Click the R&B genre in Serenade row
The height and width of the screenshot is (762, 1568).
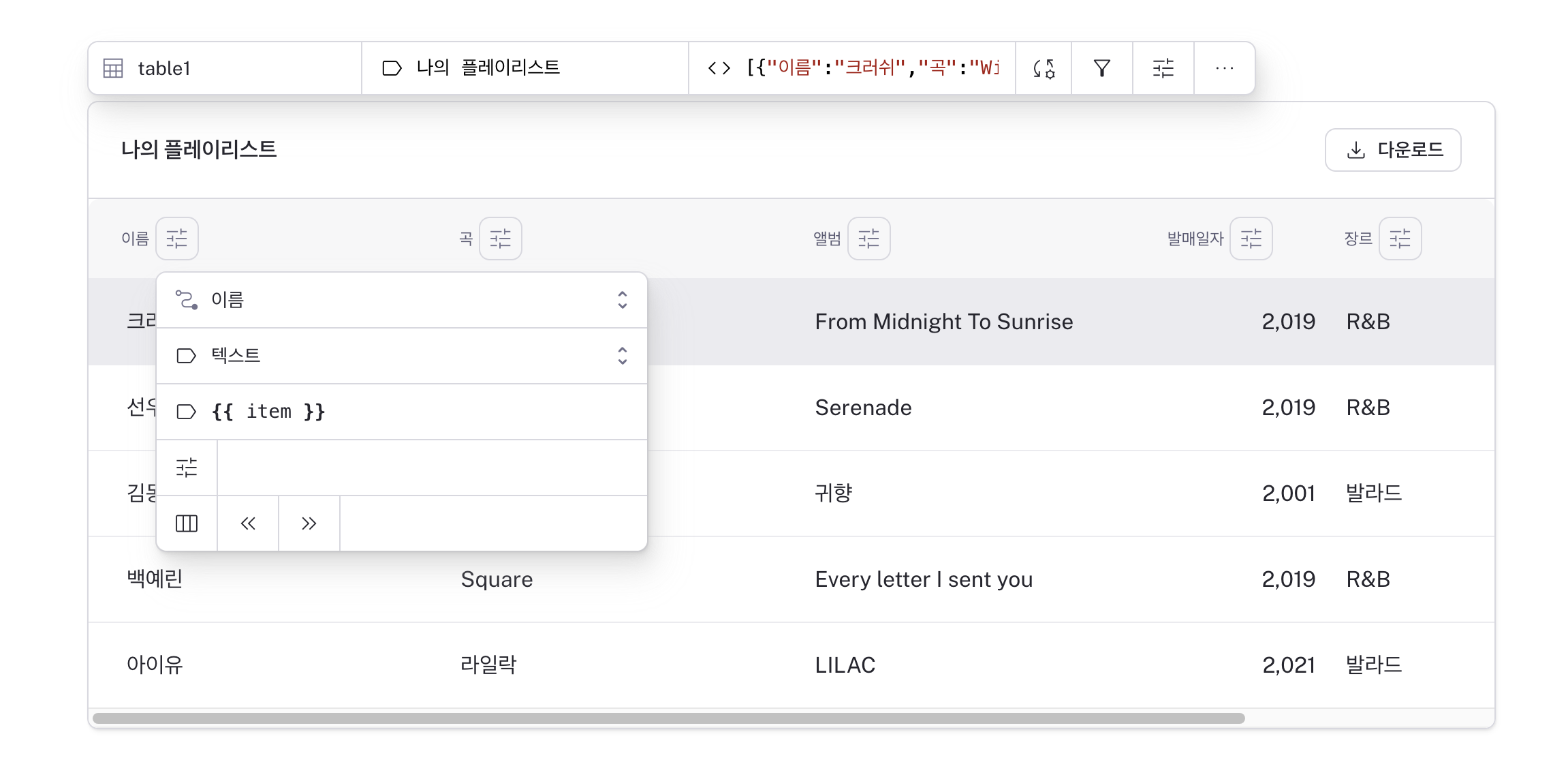(x=1368, y=408)
